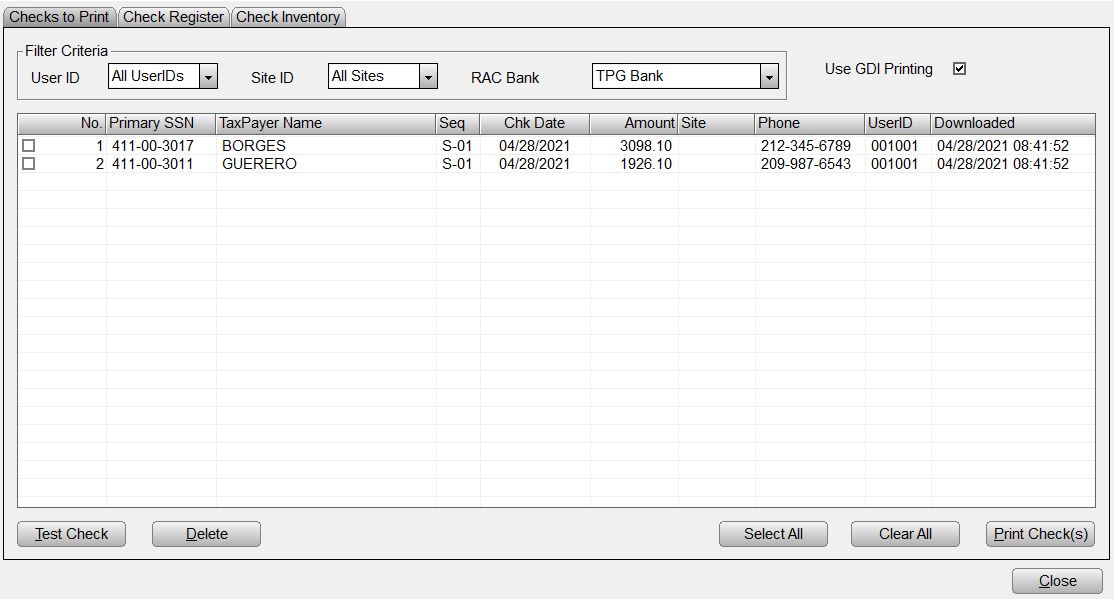Click the Select All button
Viewport: 1114px width, 599px height.
773,534
